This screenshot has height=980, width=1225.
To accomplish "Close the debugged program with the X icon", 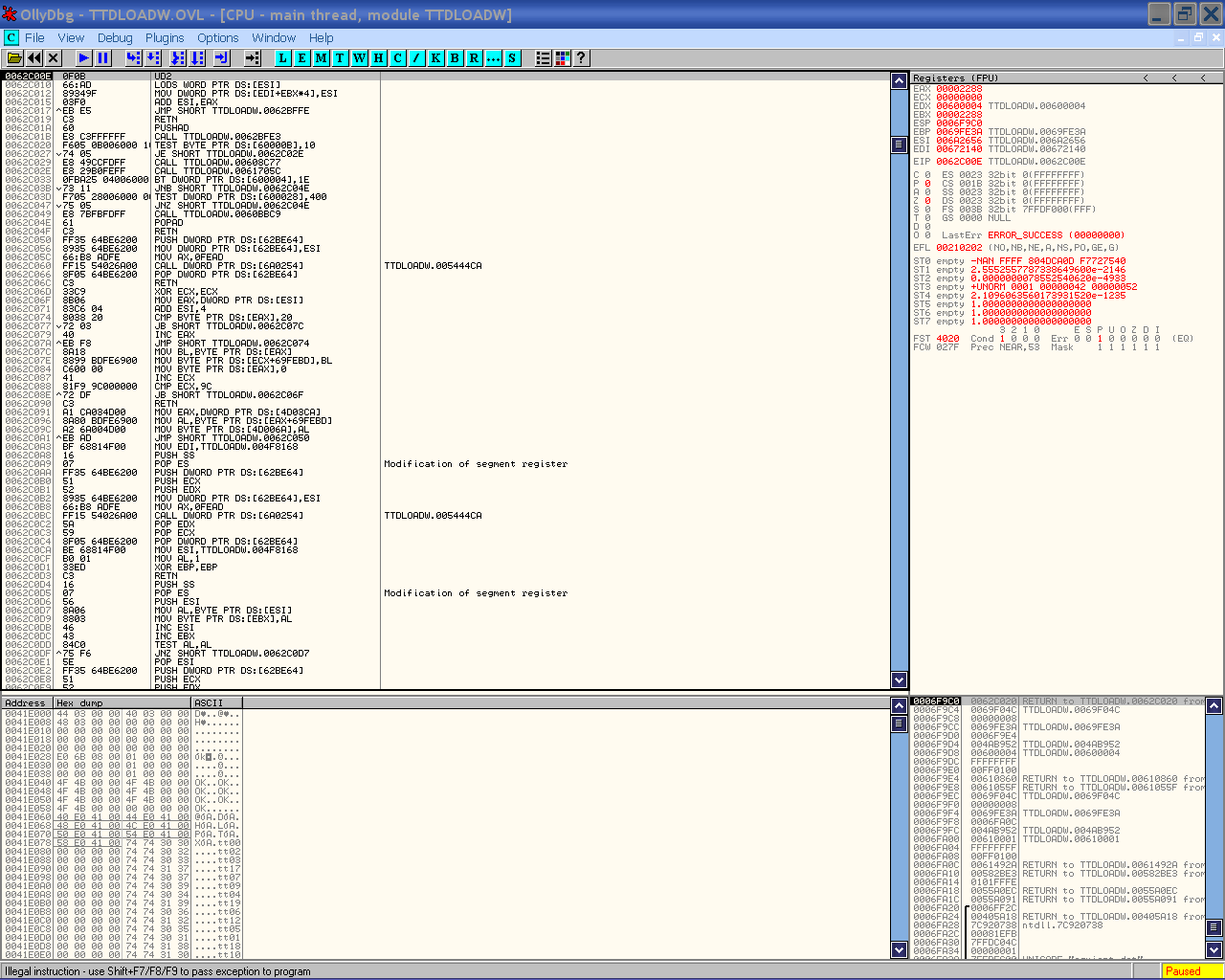I will pos(54,58).
